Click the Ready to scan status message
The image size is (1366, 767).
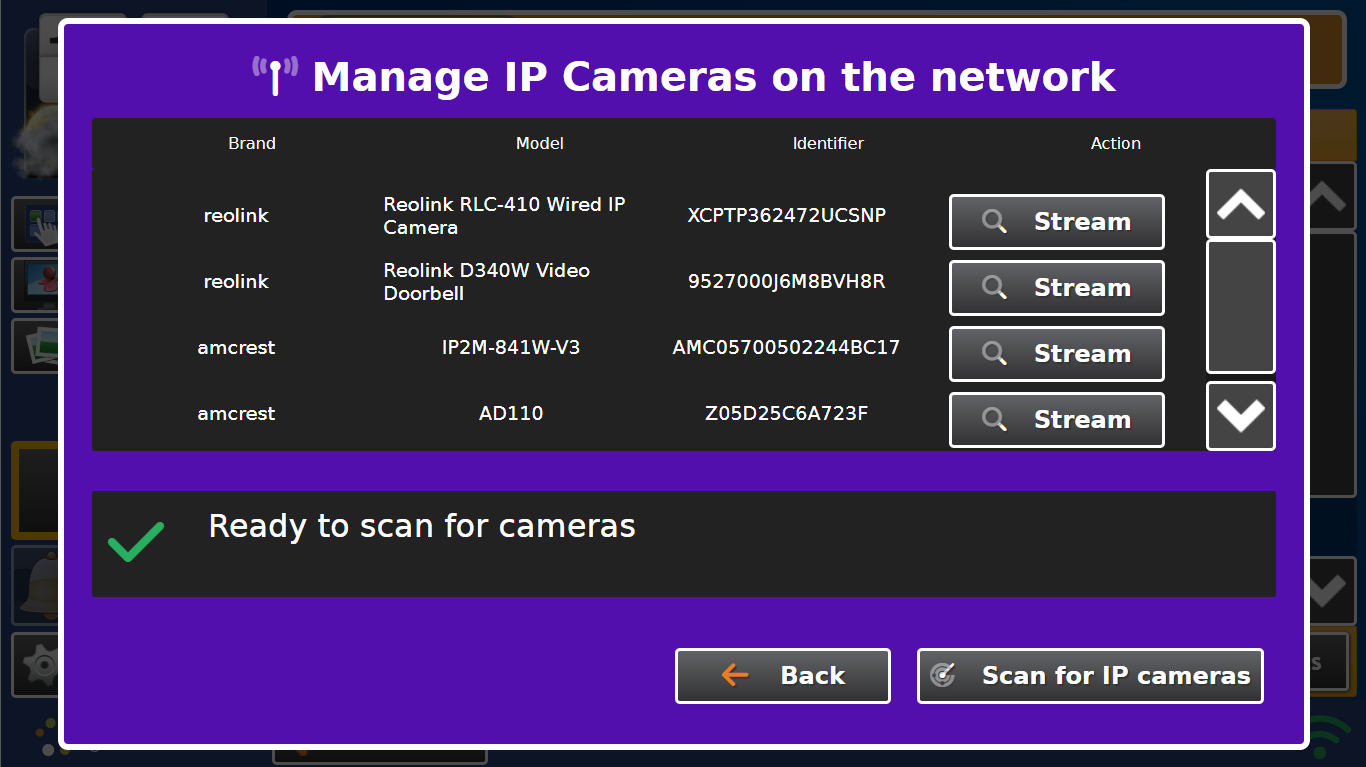(x=421, y=527)
